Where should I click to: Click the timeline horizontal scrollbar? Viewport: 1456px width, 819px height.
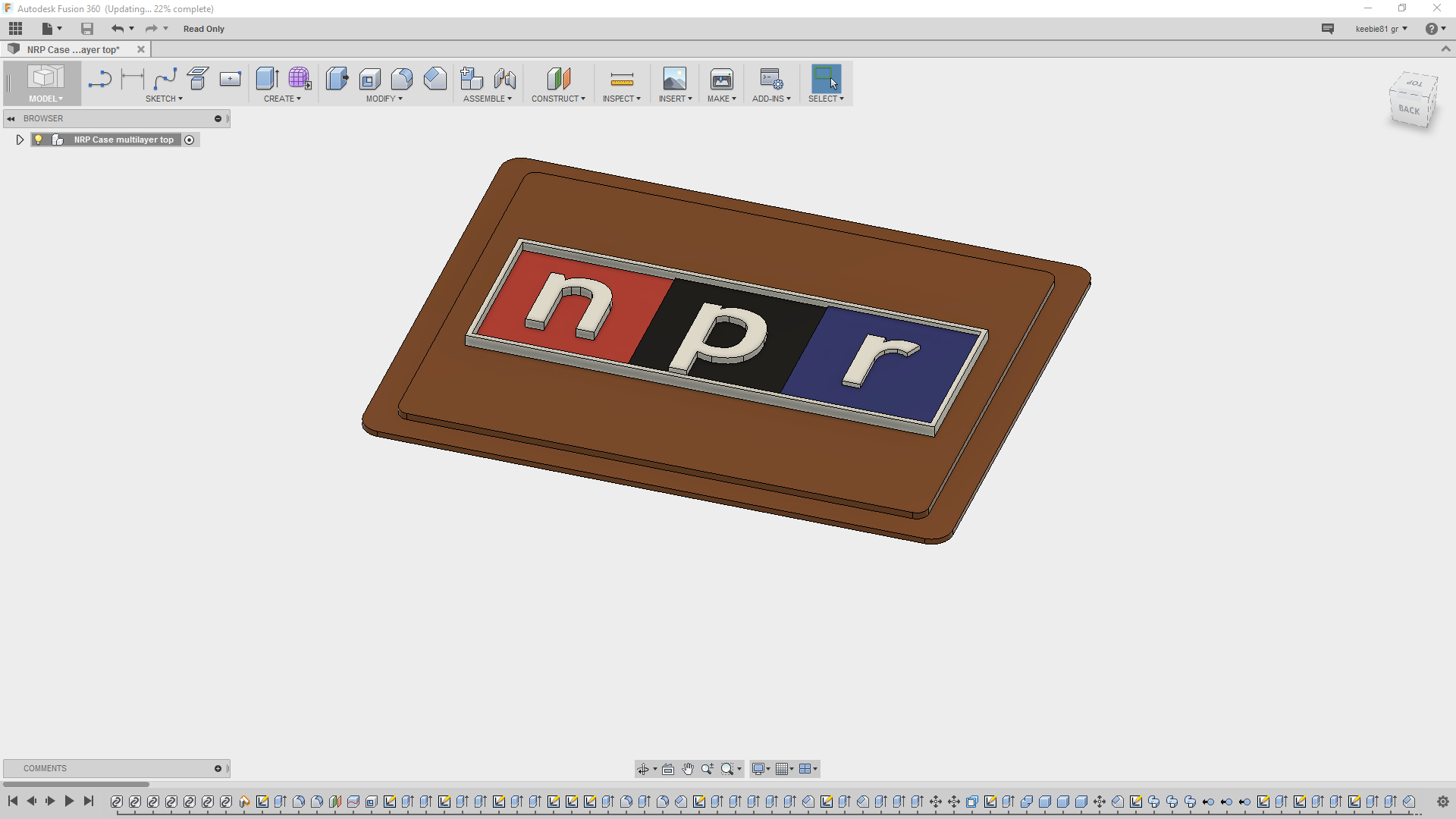tap(76, 784)
